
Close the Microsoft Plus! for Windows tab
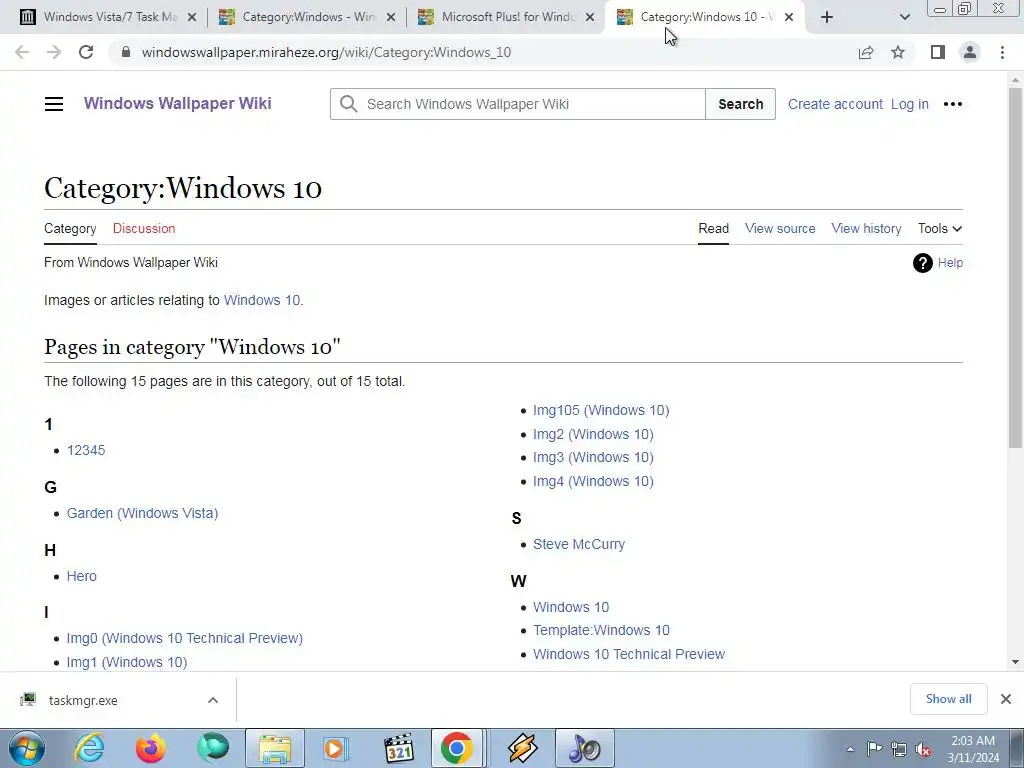590,17
